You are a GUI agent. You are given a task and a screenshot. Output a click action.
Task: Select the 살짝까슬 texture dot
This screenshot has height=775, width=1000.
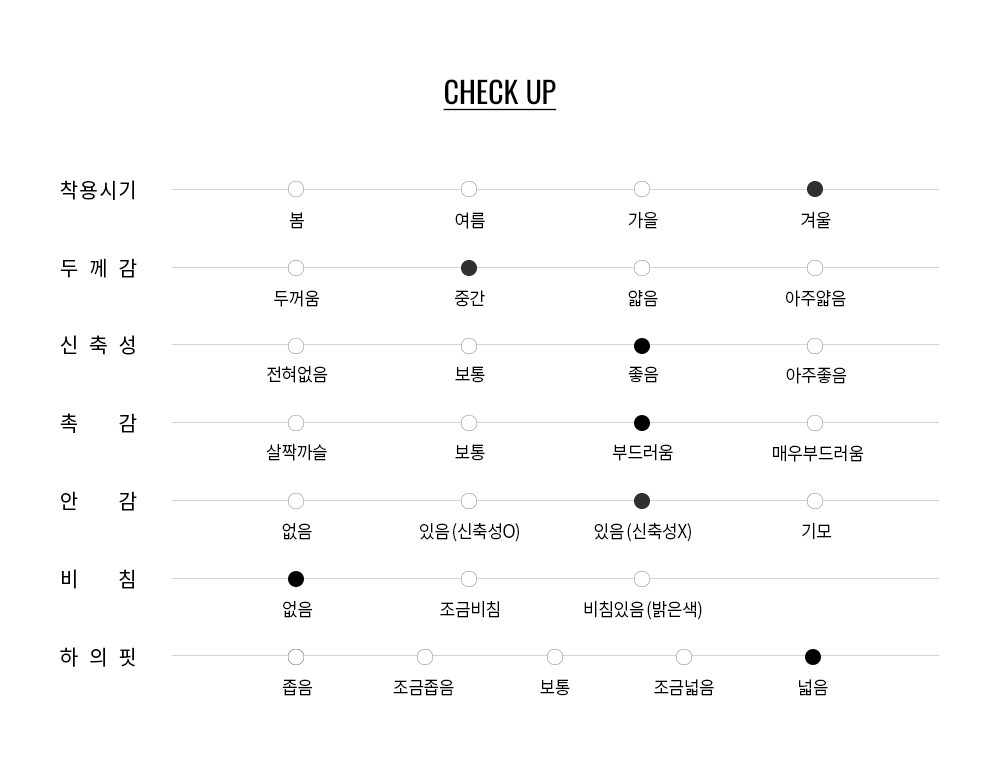[296, 423]
